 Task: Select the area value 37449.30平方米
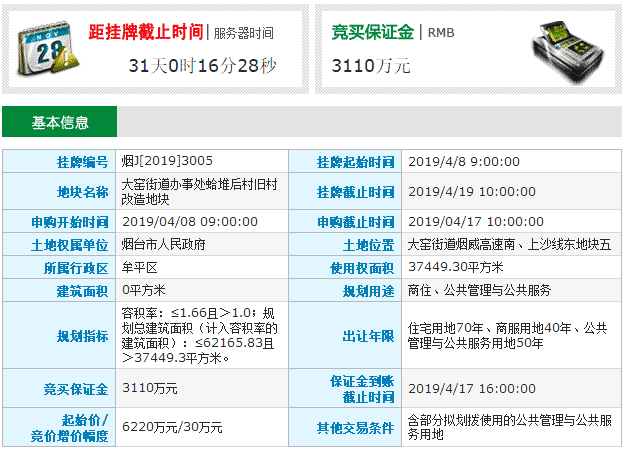click(x=456, y=267)
